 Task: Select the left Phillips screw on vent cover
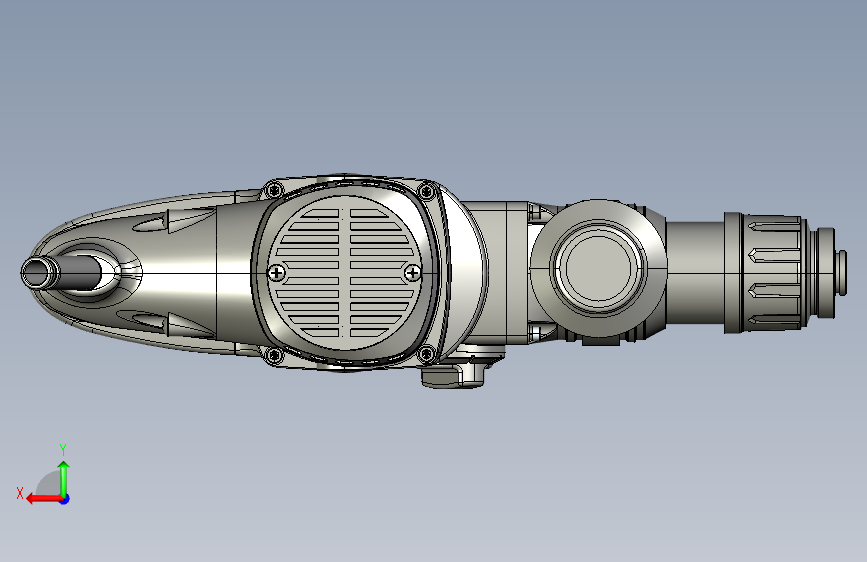276,273
